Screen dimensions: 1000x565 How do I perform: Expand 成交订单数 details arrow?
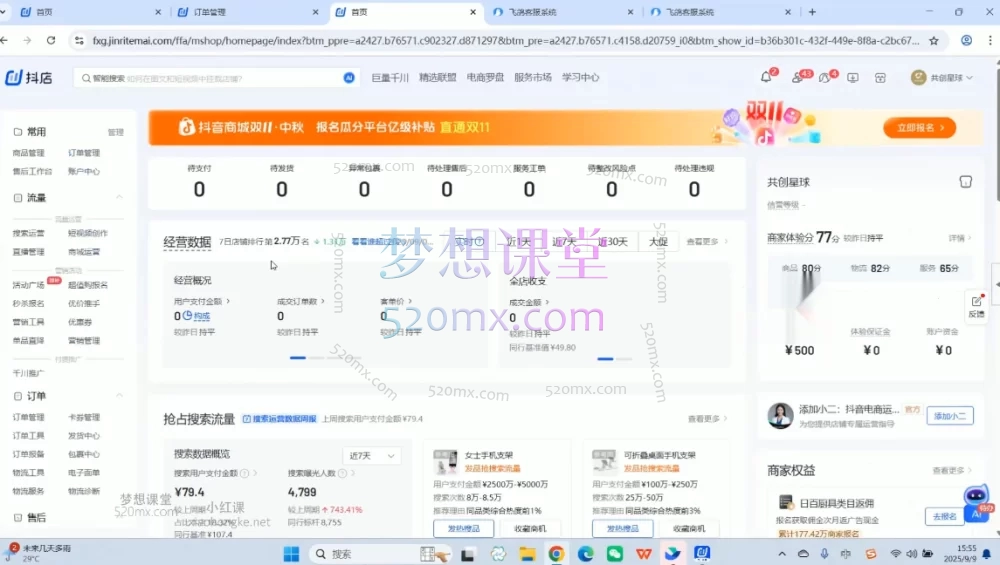coord(323,301)
